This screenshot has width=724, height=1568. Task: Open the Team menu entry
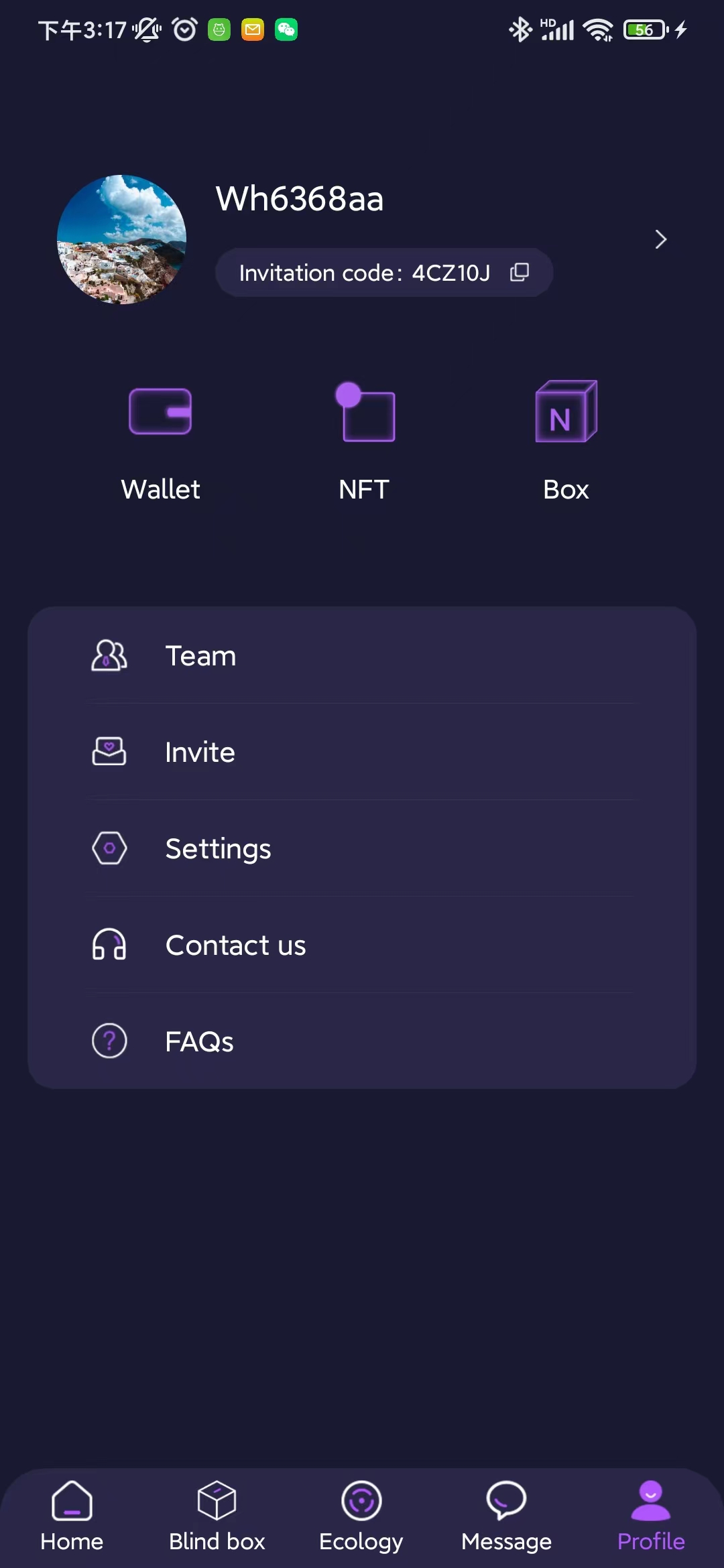click(x=362, y=655)
